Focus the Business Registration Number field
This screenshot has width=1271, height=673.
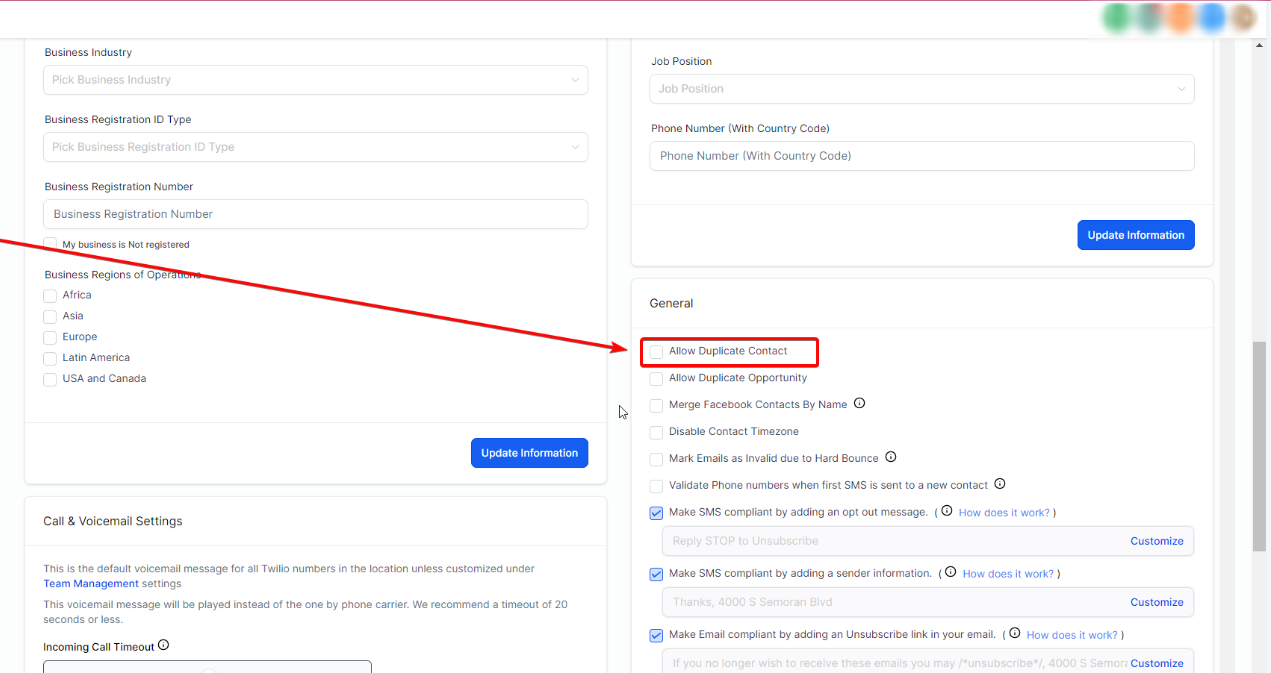tap(316, 214)
